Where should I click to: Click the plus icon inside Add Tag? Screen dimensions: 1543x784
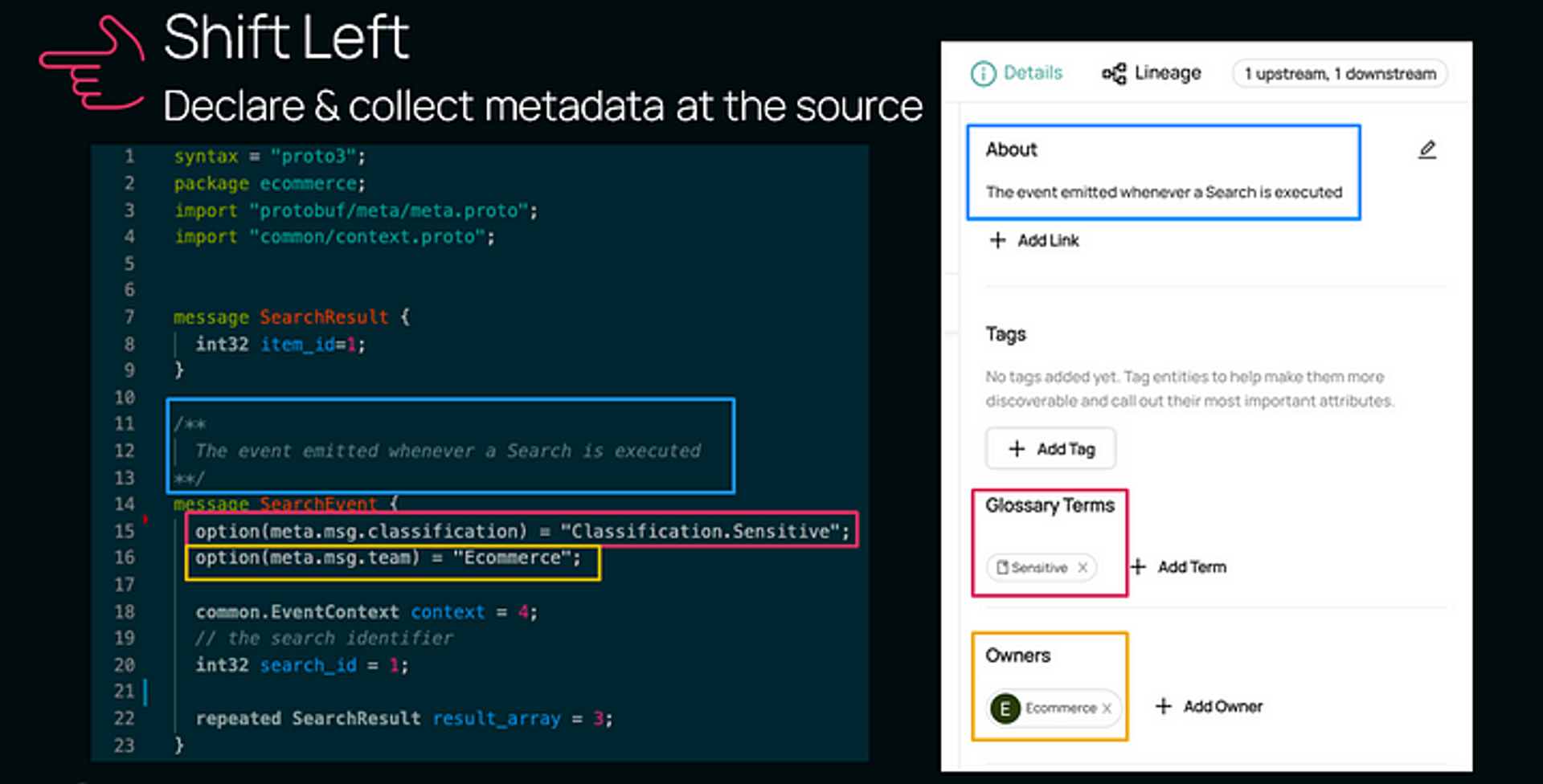point(1017,448)
